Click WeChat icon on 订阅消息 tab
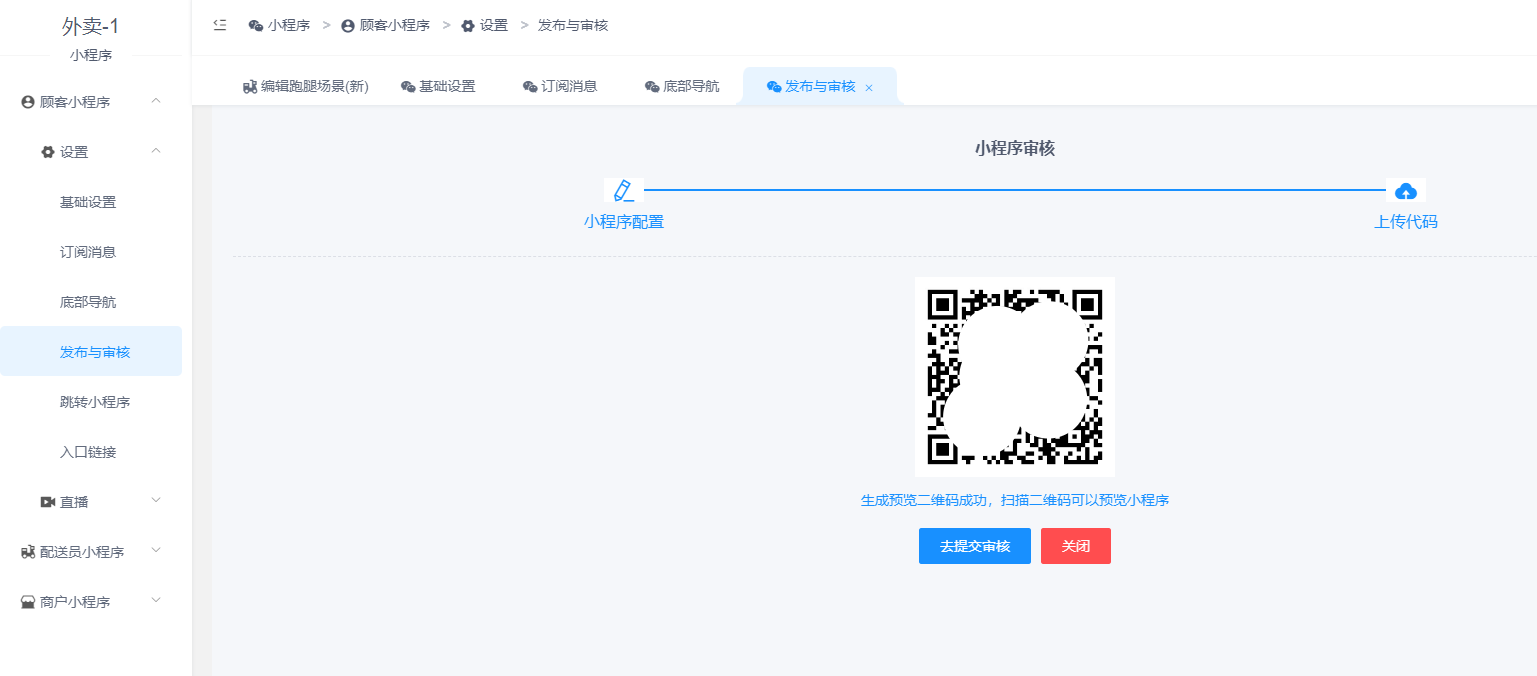Screen dimensions: 1537x676 (530, 87)
